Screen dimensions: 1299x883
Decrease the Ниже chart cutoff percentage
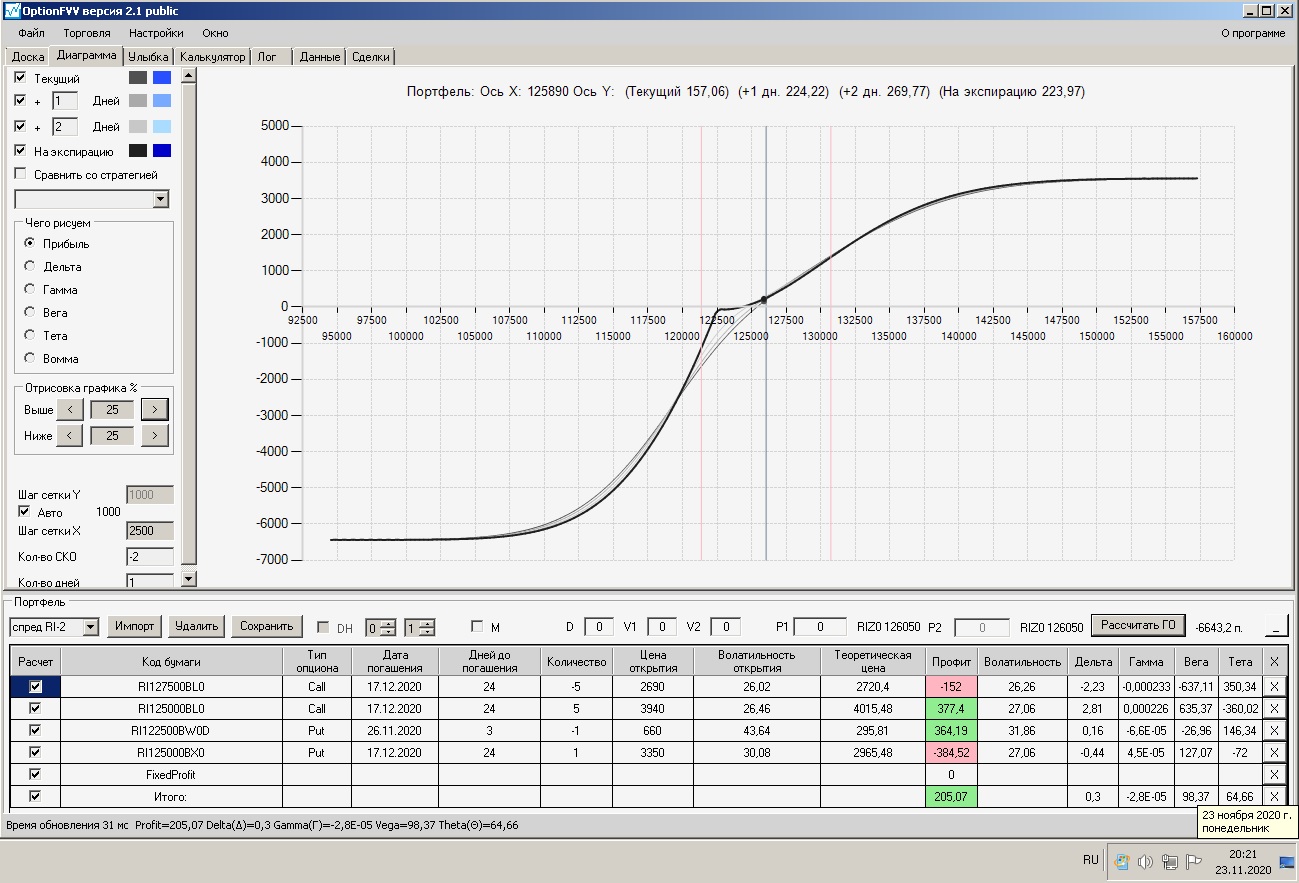70,435
